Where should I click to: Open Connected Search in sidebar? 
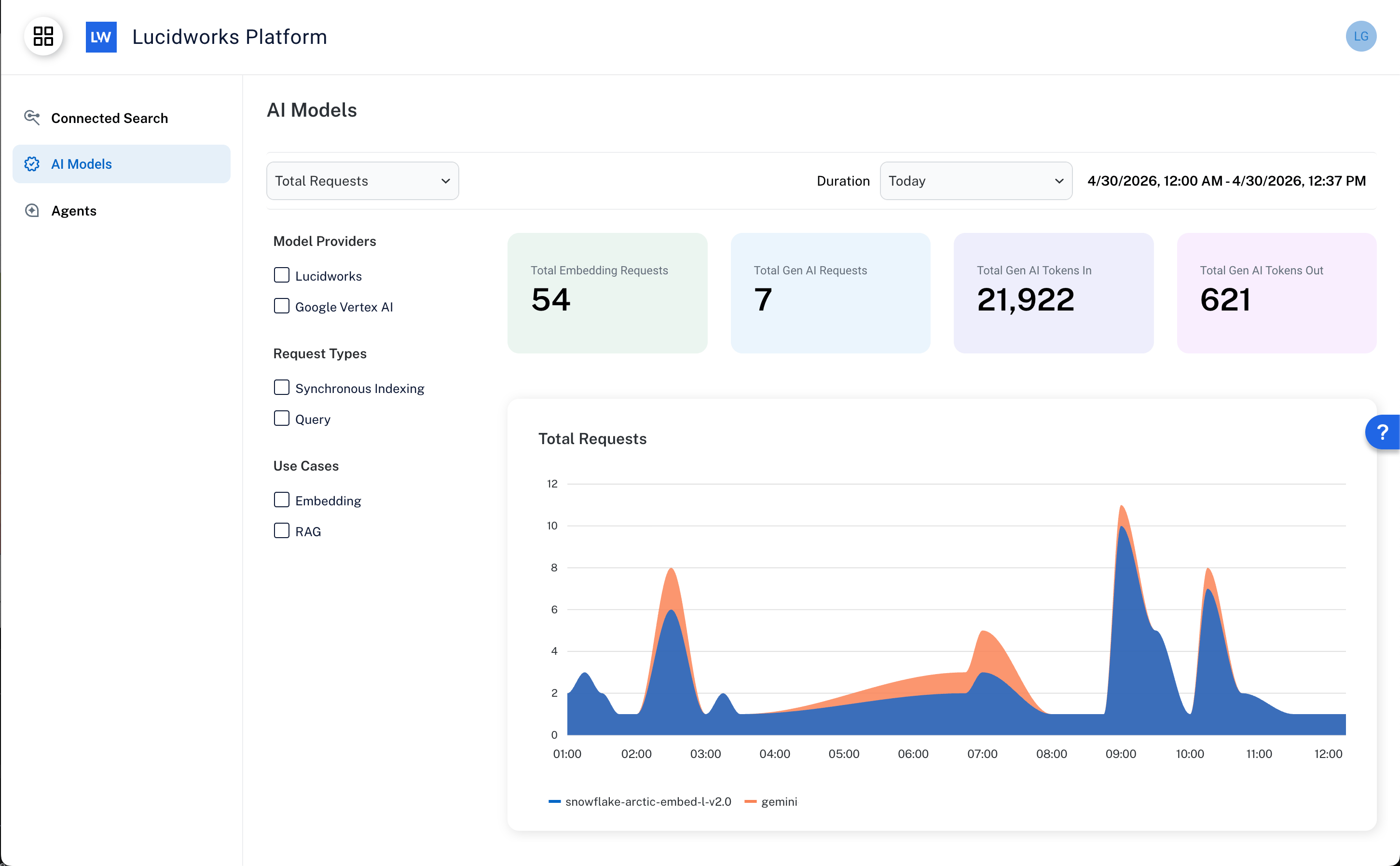(122, 118)
